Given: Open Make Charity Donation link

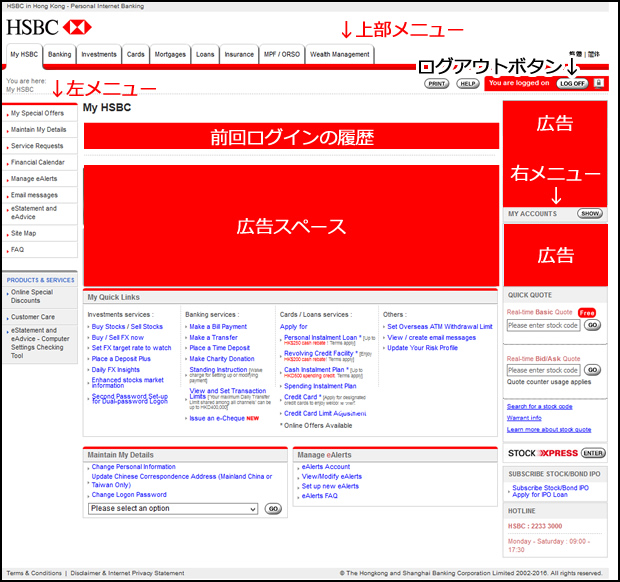Looking at the screenshot, I should 221,359.
